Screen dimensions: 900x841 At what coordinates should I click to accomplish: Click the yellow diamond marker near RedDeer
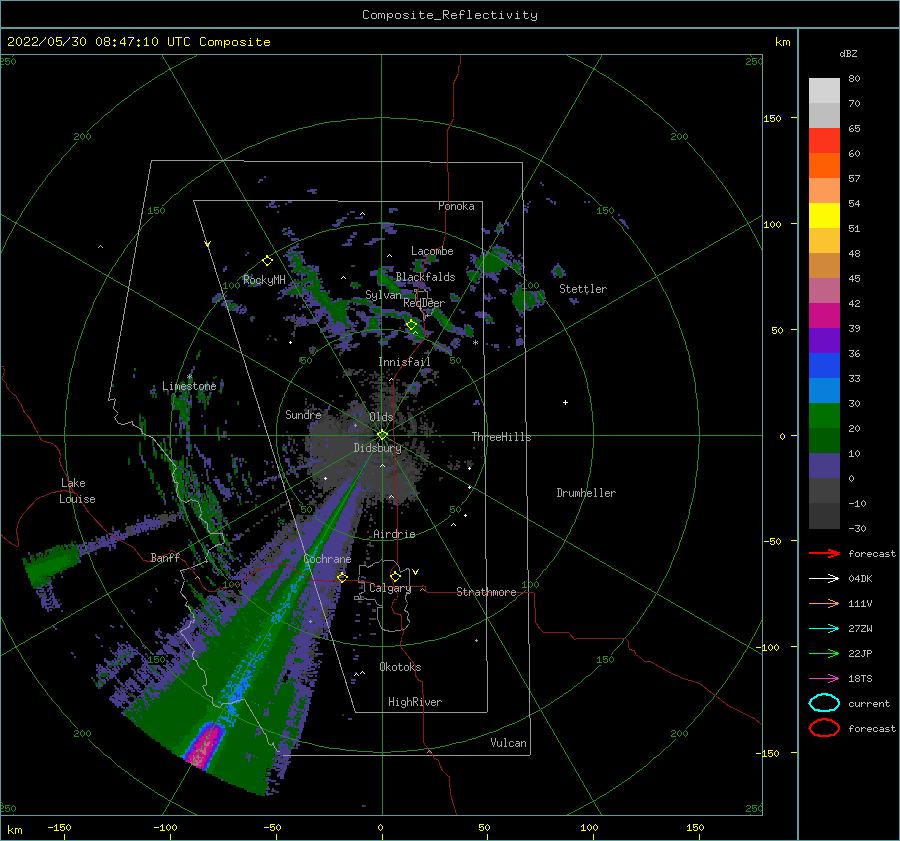[x=411, y=325]
